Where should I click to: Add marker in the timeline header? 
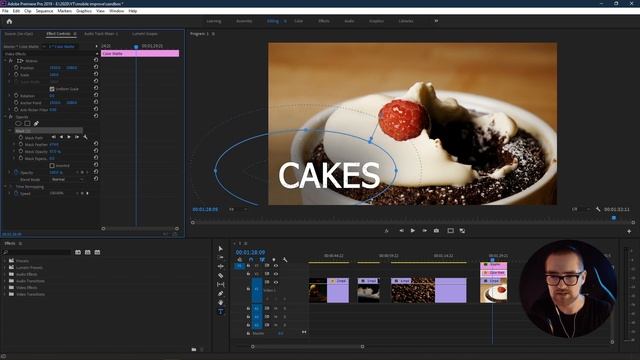[273, 260]
